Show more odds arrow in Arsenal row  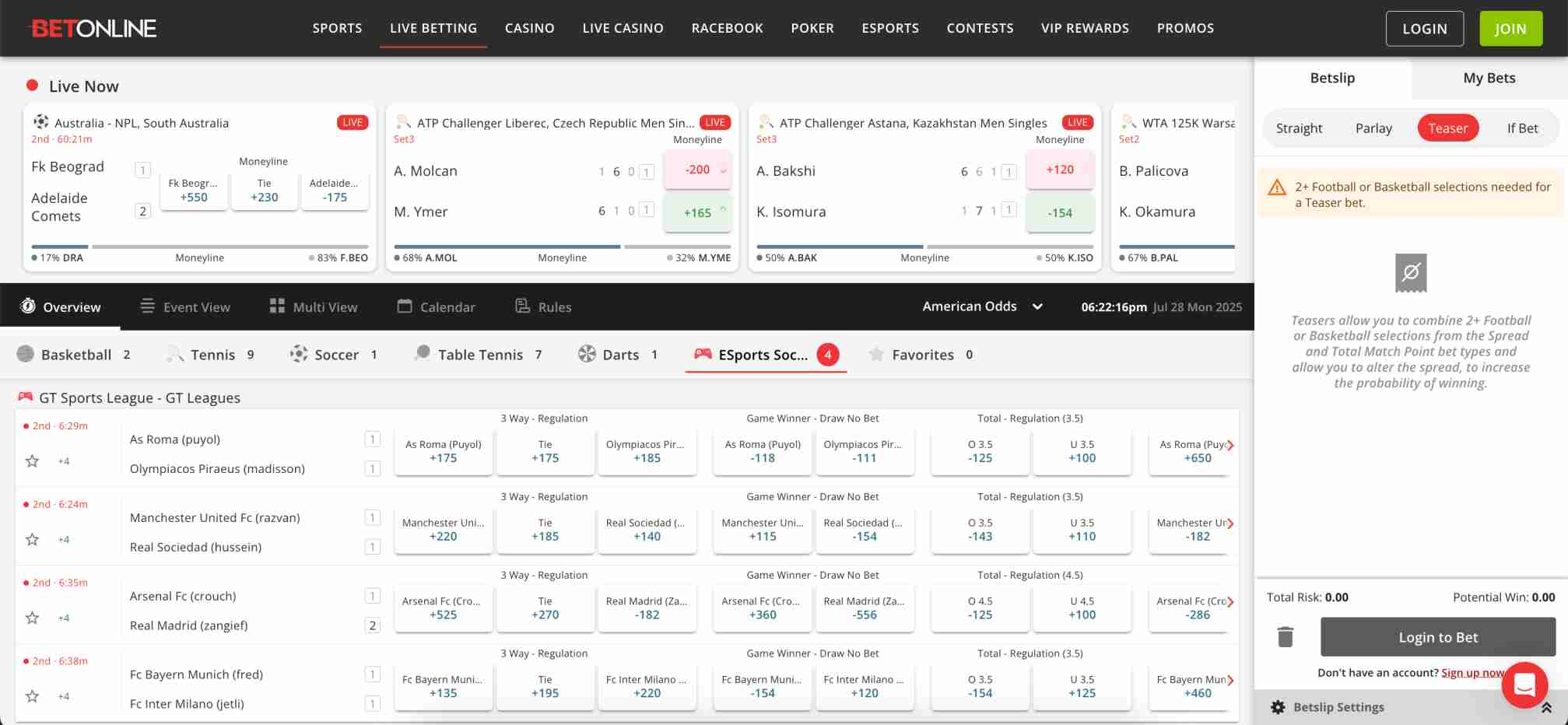point(1230,602)
